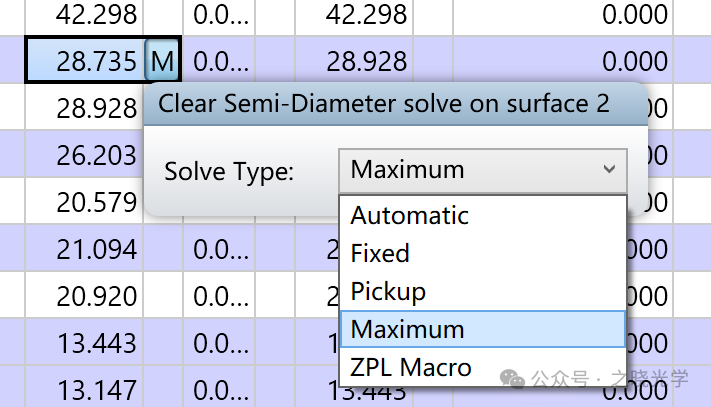Click the Solve Type box showing Maximum
The image size is (711, 407).
470,170
